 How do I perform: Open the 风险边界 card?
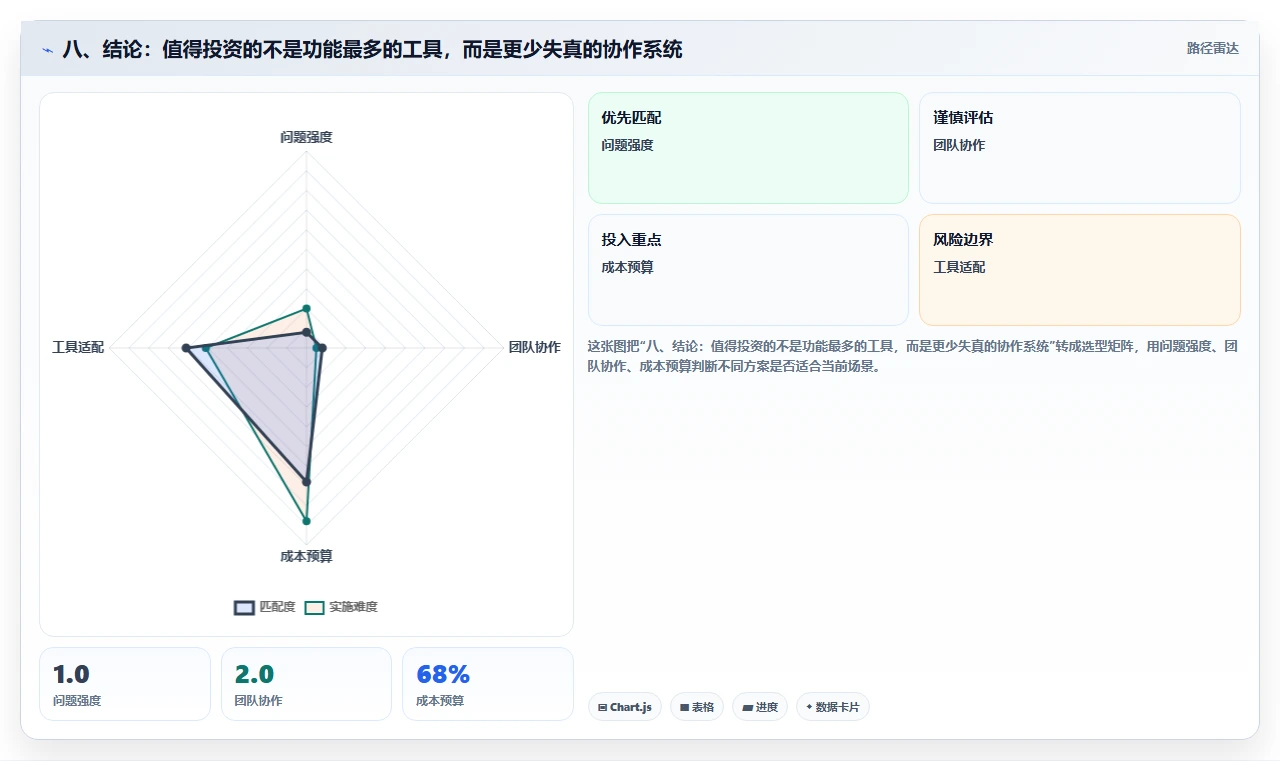click(1080, 270)
